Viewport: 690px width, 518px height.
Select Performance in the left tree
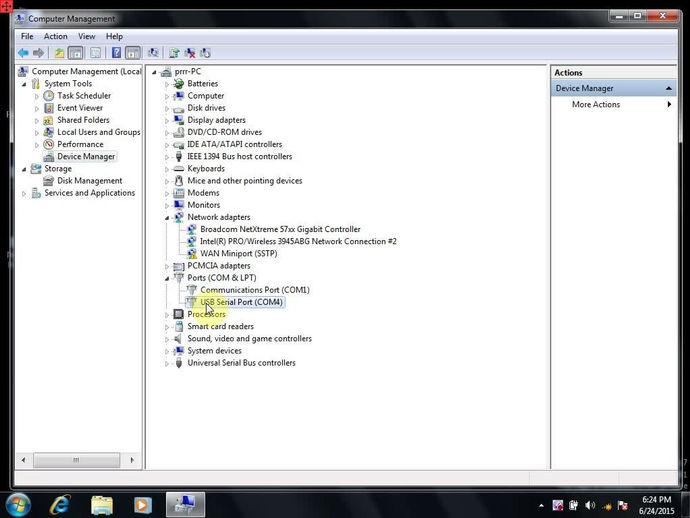tap(80, 144)
